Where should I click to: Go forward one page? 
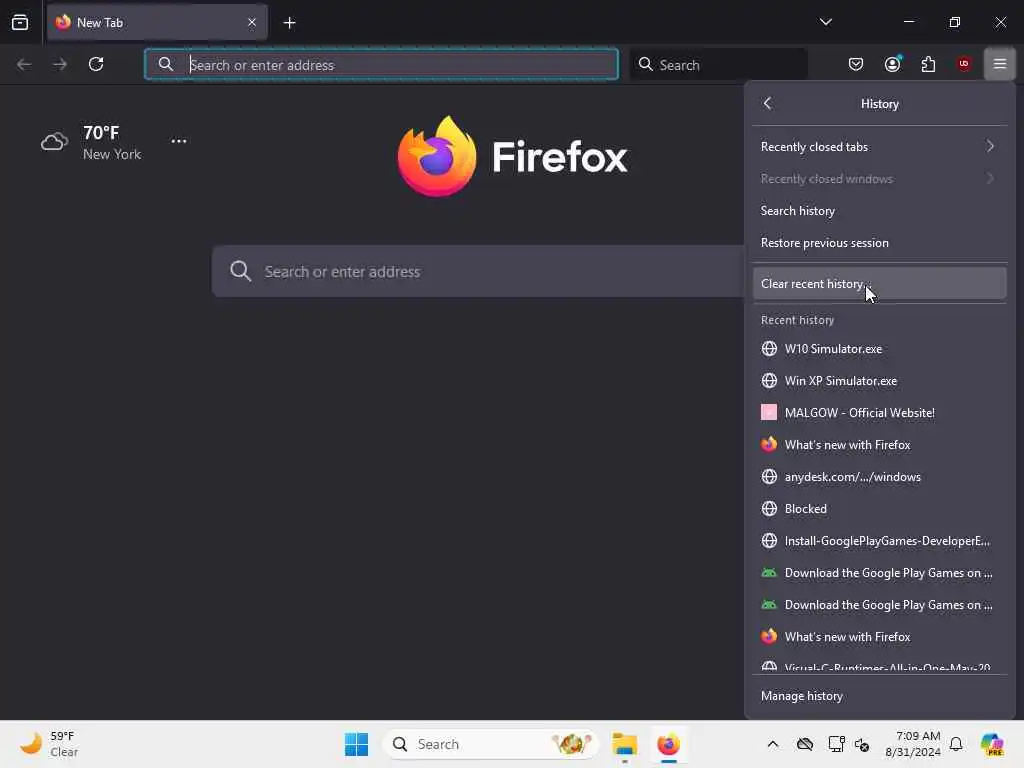(60, 64)
